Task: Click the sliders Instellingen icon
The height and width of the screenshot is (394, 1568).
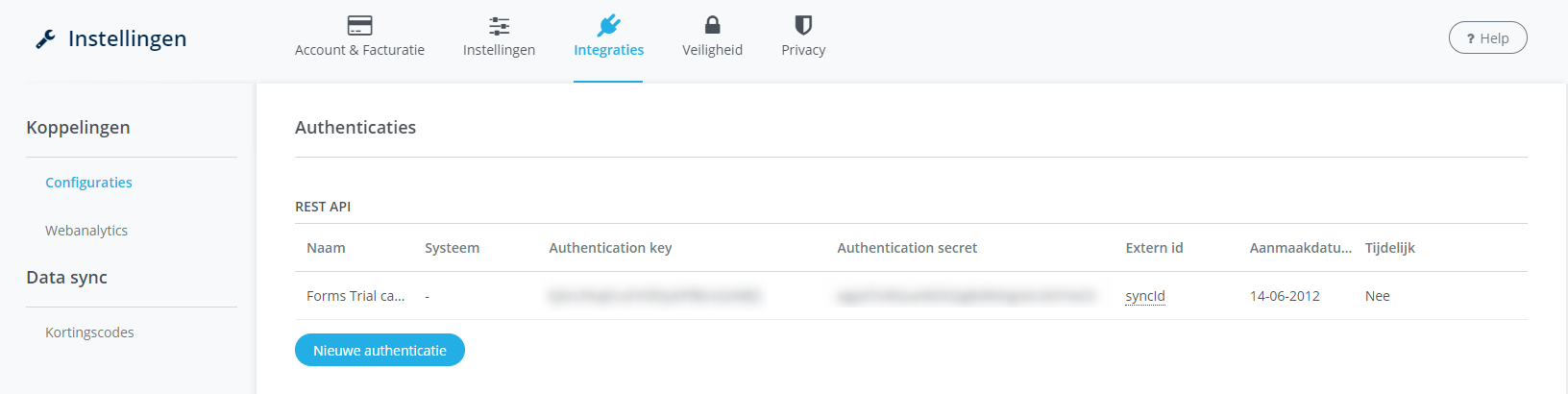Action: point(499,25)
